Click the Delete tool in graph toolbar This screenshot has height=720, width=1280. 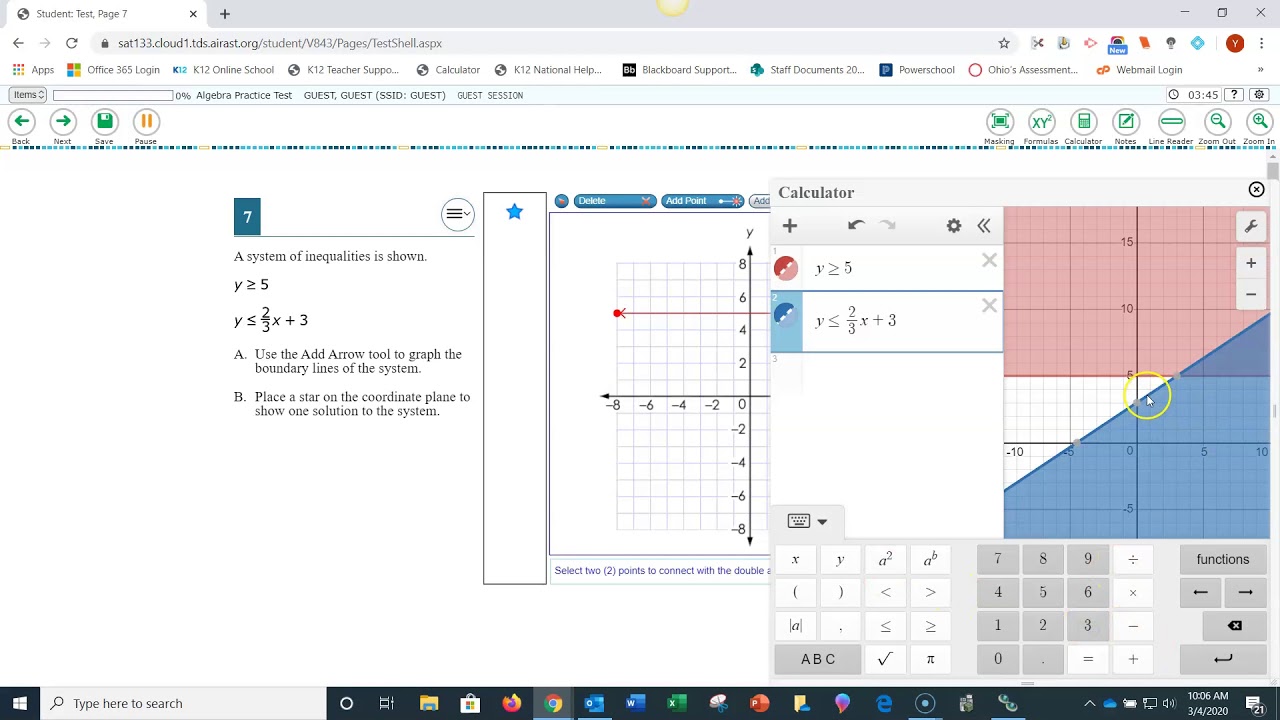coord(613,201)
